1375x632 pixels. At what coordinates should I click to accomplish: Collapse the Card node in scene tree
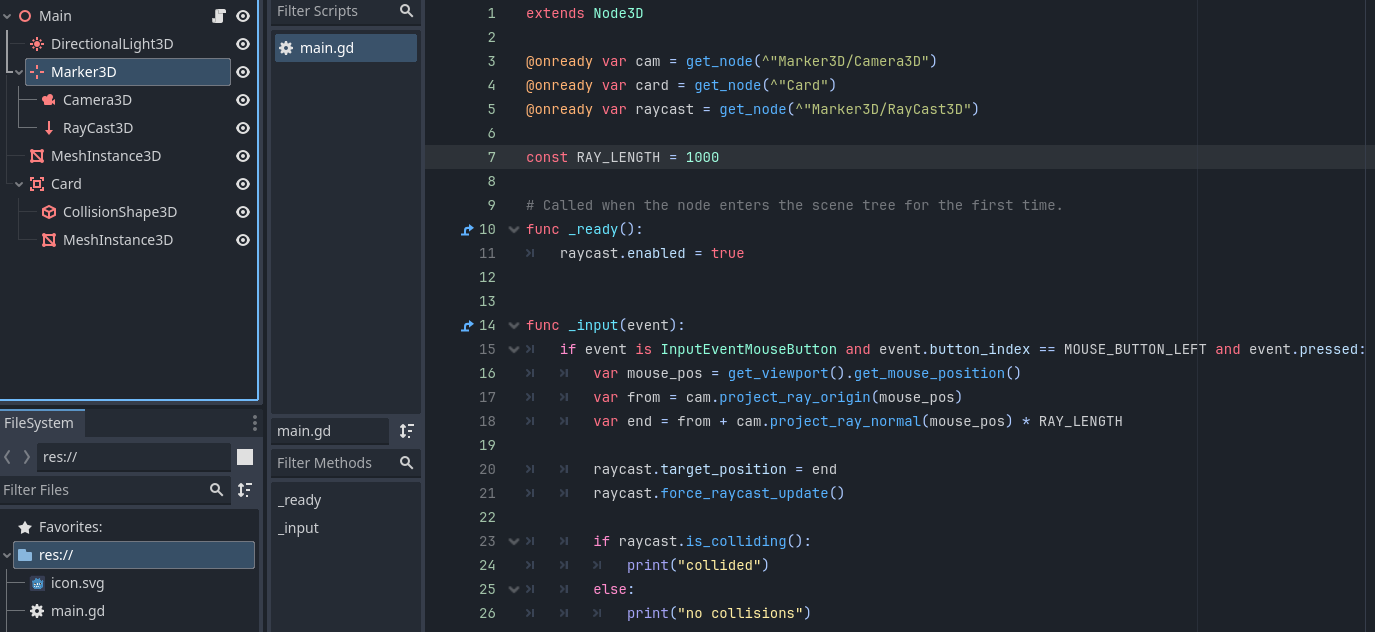pos(19,184)
